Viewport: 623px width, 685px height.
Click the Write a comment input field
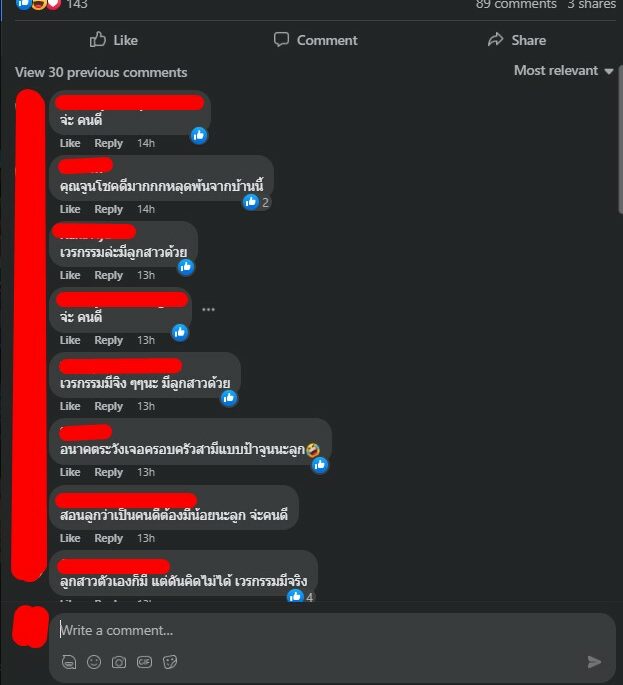point(332,630)
